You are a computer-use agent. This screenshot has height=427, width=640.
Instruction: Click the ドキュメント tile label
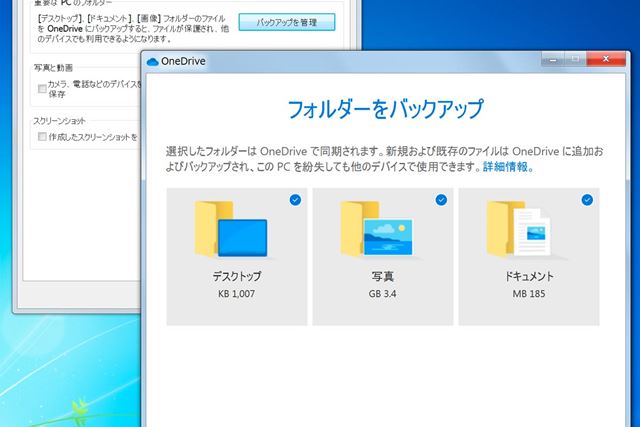529,276
